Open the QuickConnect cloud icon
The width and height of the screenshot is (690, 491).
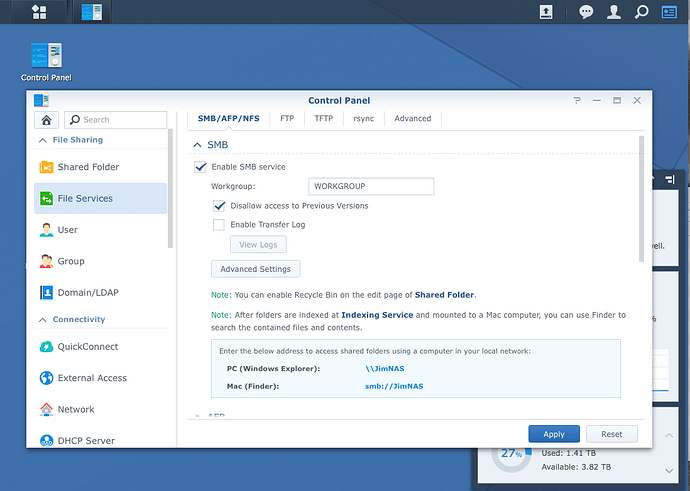(x=46, y=347)
